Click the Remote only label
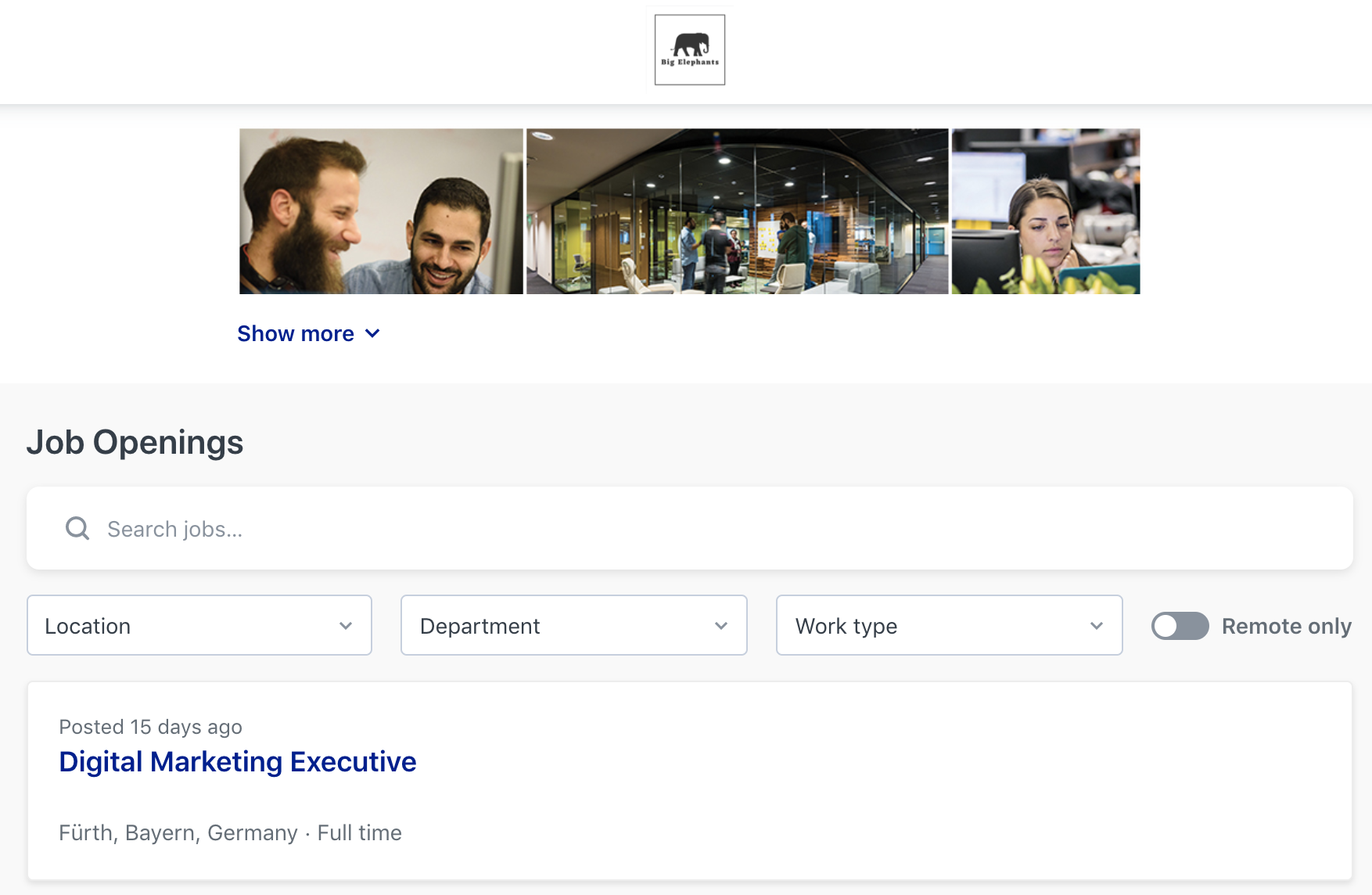 1287,626
